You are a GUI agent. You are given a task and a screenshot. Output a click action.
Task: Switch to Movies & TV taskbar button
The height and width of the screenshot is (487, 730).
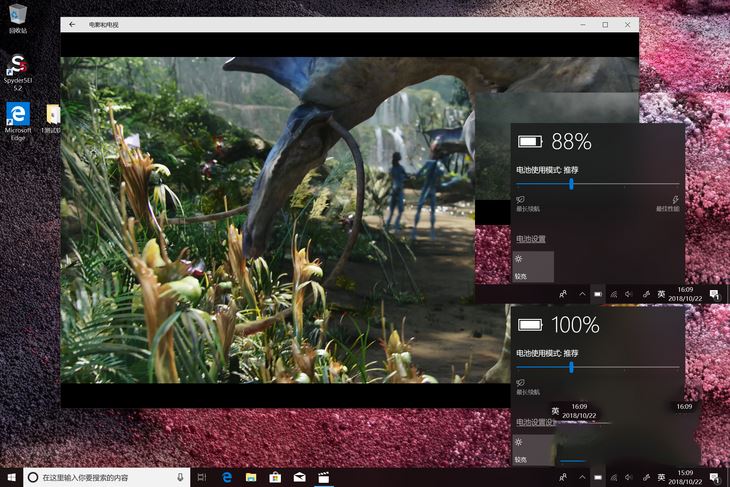(324, 477)
